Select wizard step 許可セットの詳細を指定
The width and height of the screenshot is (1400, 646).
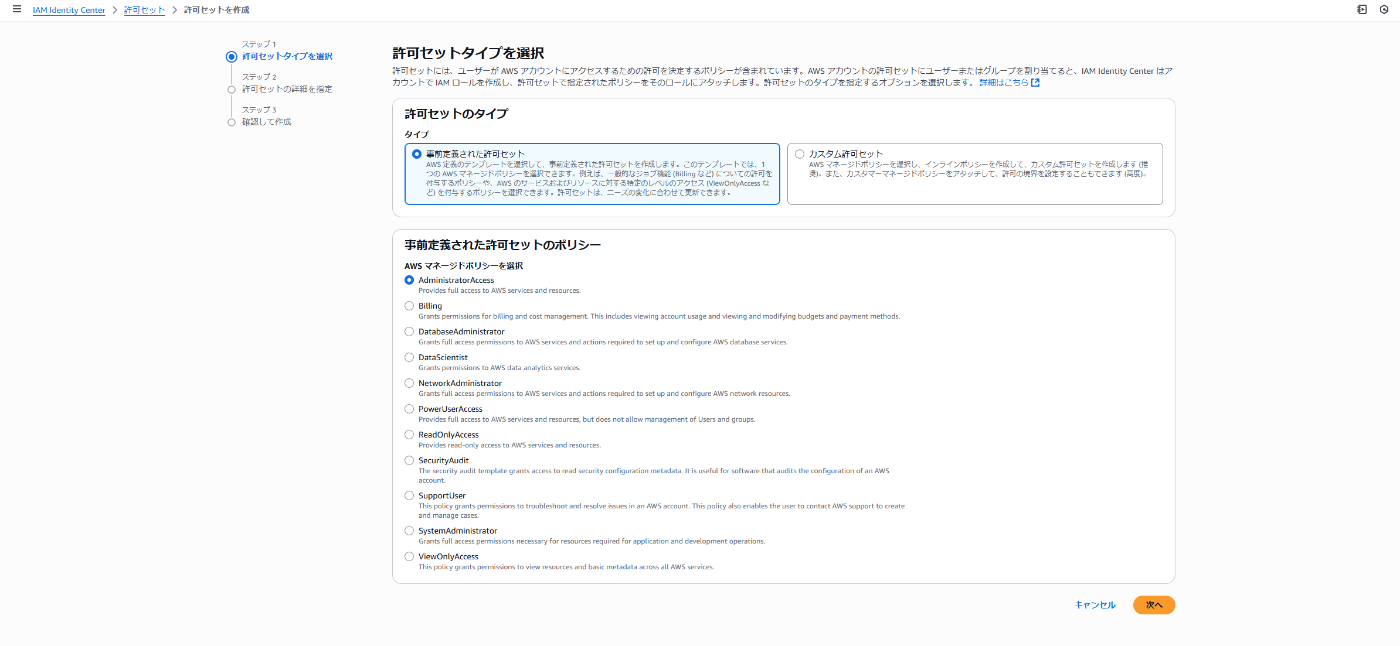coord(287,89)
